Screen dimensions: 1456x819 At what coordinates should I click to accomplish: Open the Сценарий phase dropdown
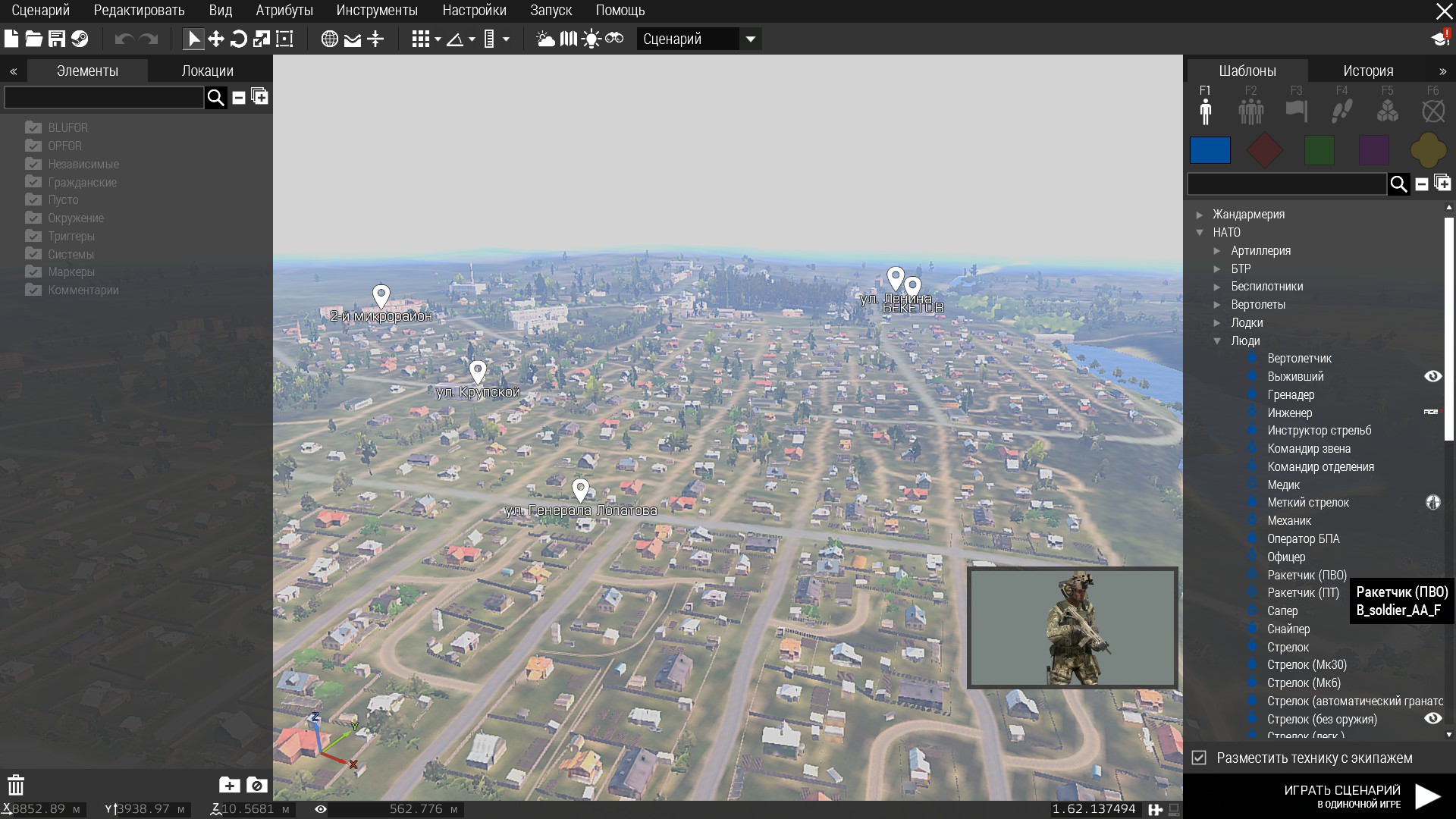[698, 39]
